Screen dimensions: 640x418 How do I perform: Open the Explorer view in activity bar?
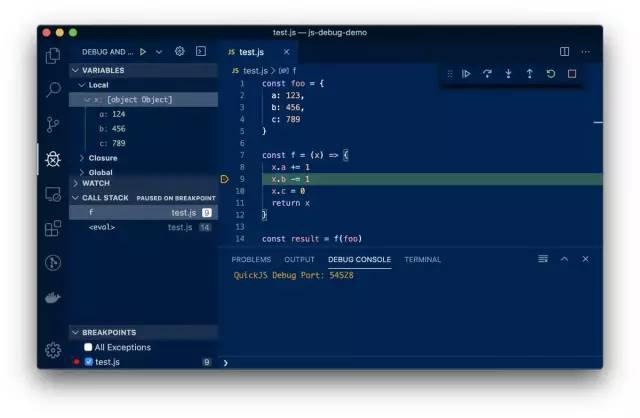pos(53,56)
